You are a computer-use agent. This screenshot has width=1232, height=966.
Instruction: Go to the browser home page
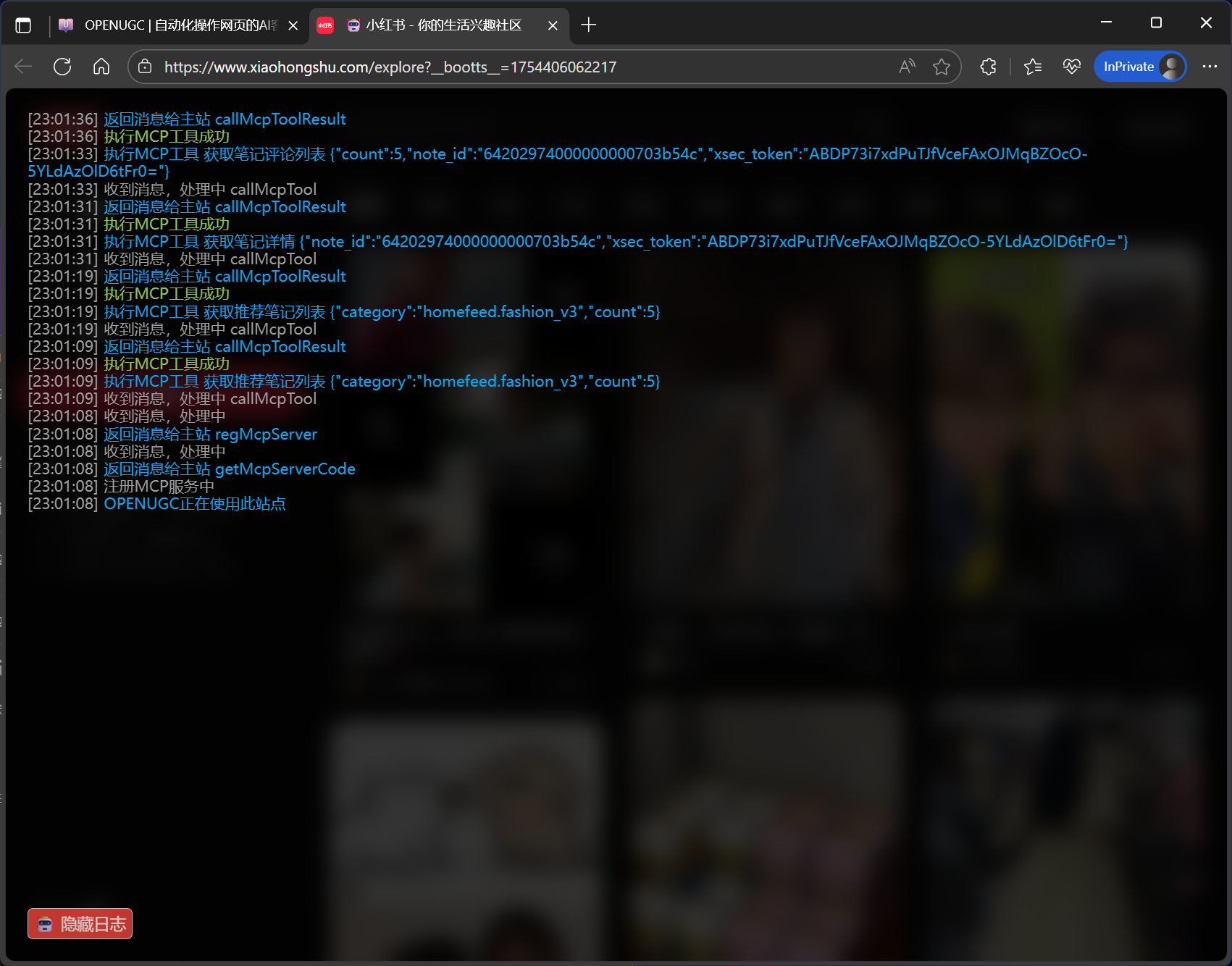pos(101,67)
